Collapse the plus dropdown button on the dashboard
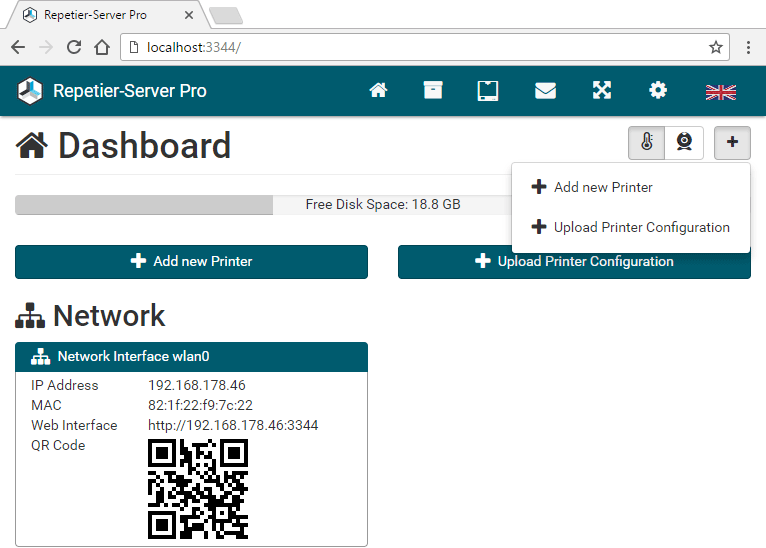This screenshot has width=766, height=548. tap(732, 143)
